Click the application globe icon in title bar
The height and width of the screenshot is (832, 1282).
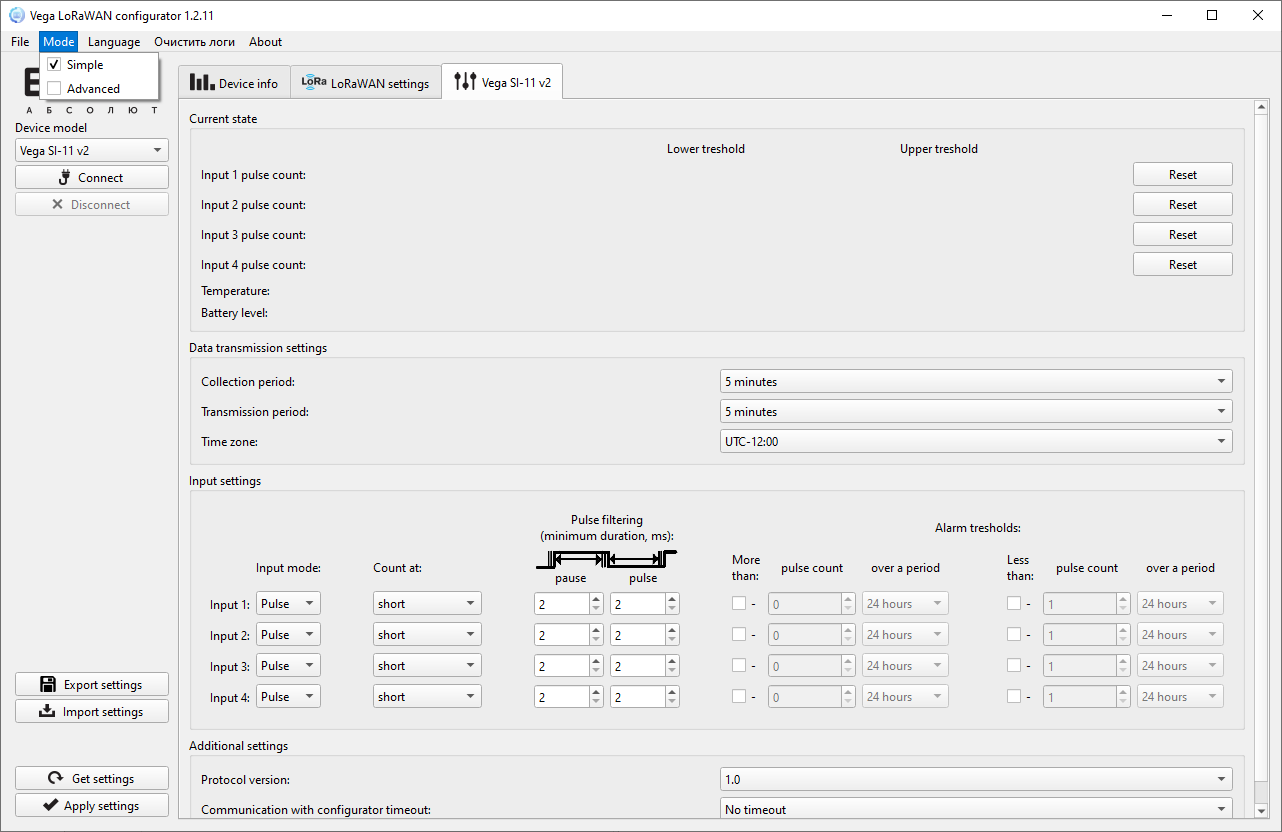[17, 15]
